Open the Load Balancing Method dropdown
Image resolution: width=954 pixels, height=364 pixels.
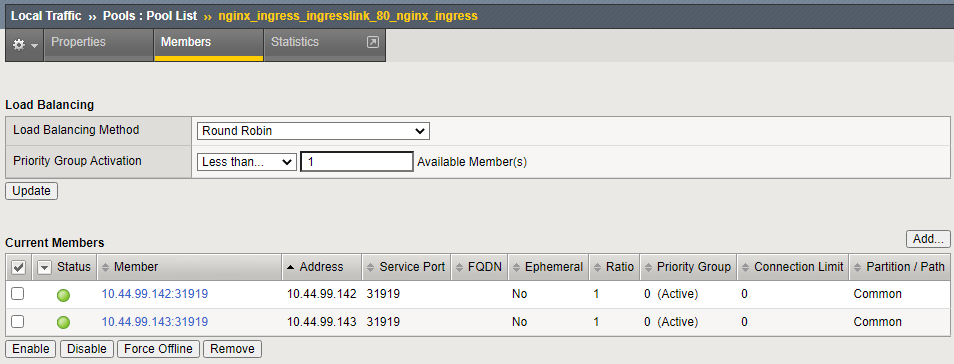pos(313,131)
